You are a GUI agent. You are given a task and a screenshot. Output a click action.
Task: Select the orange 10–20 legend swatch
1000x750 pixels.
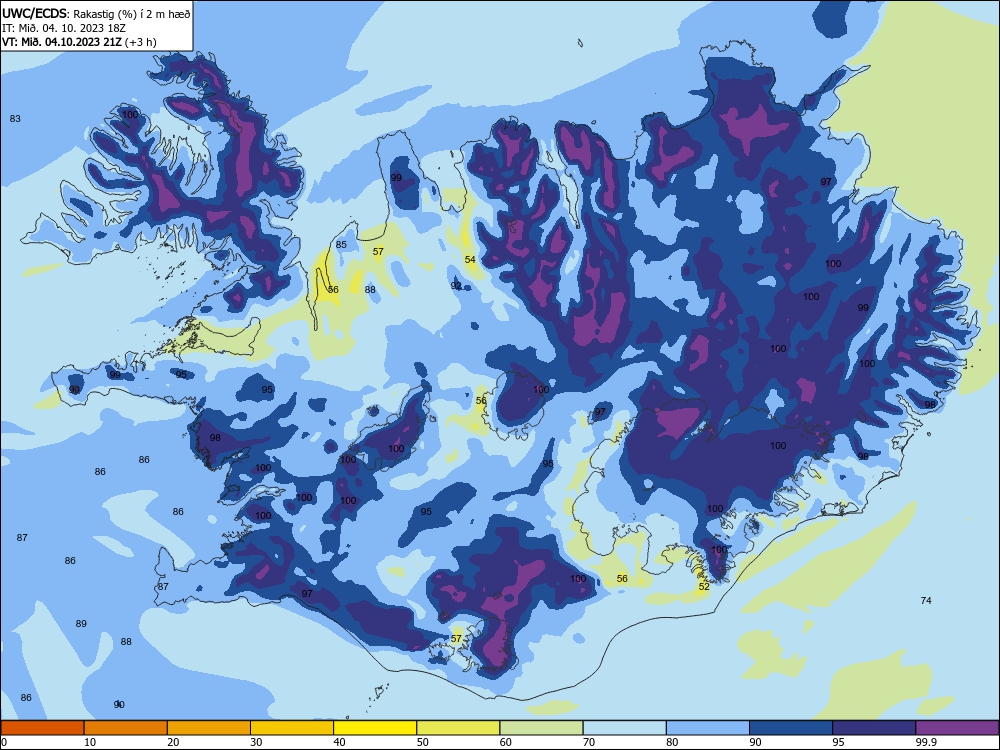126,728
